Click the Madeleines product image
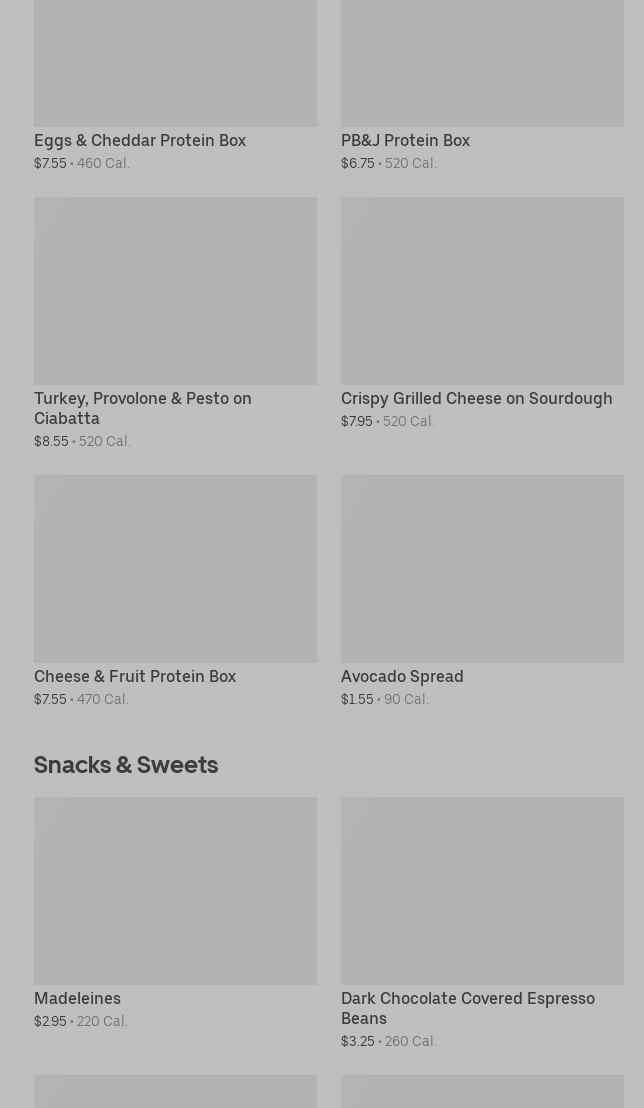The image size is (644, 1108). (x=175, y=890)
